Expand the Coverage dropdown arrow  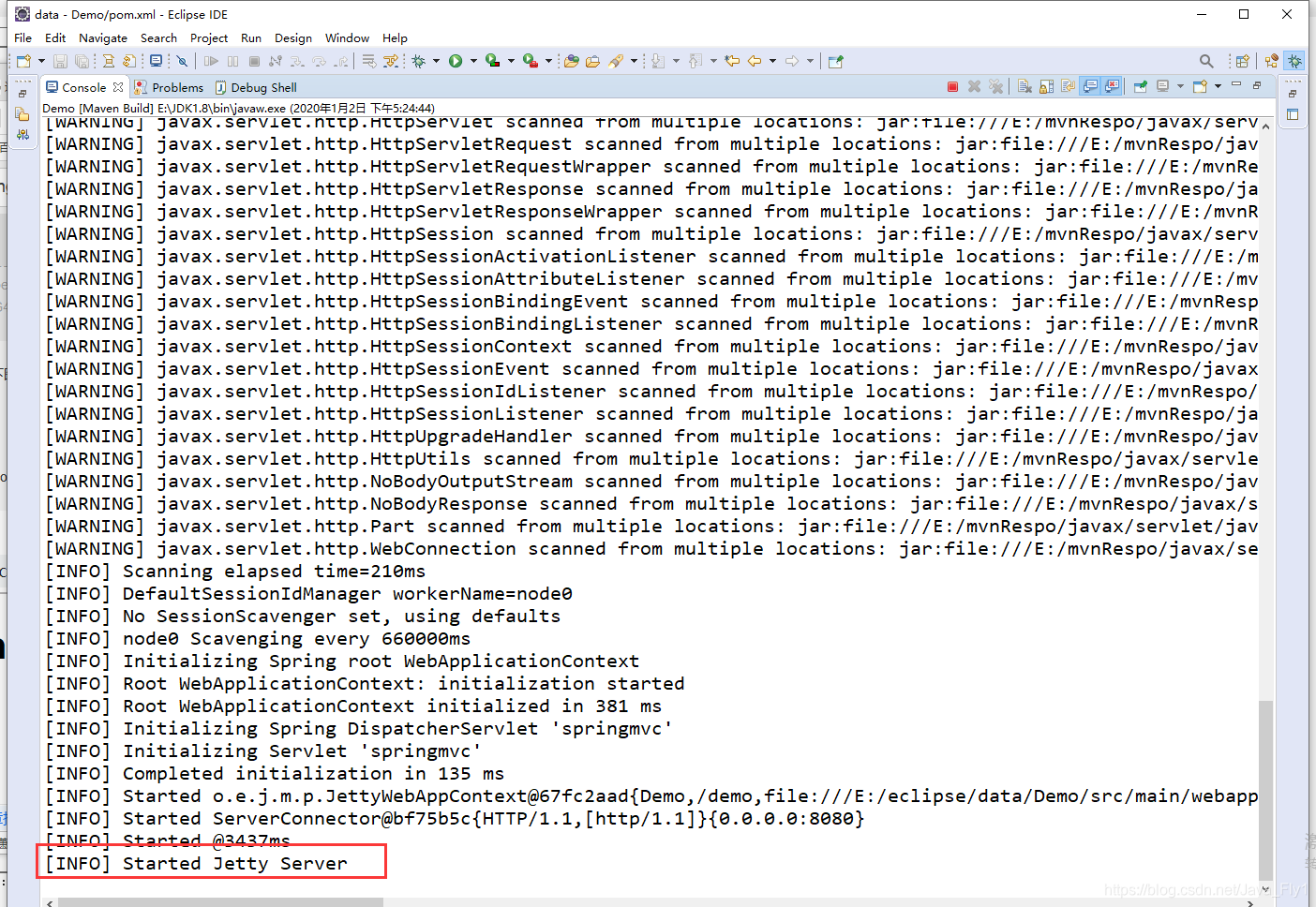pyautogui.click(x=512, y=61)
